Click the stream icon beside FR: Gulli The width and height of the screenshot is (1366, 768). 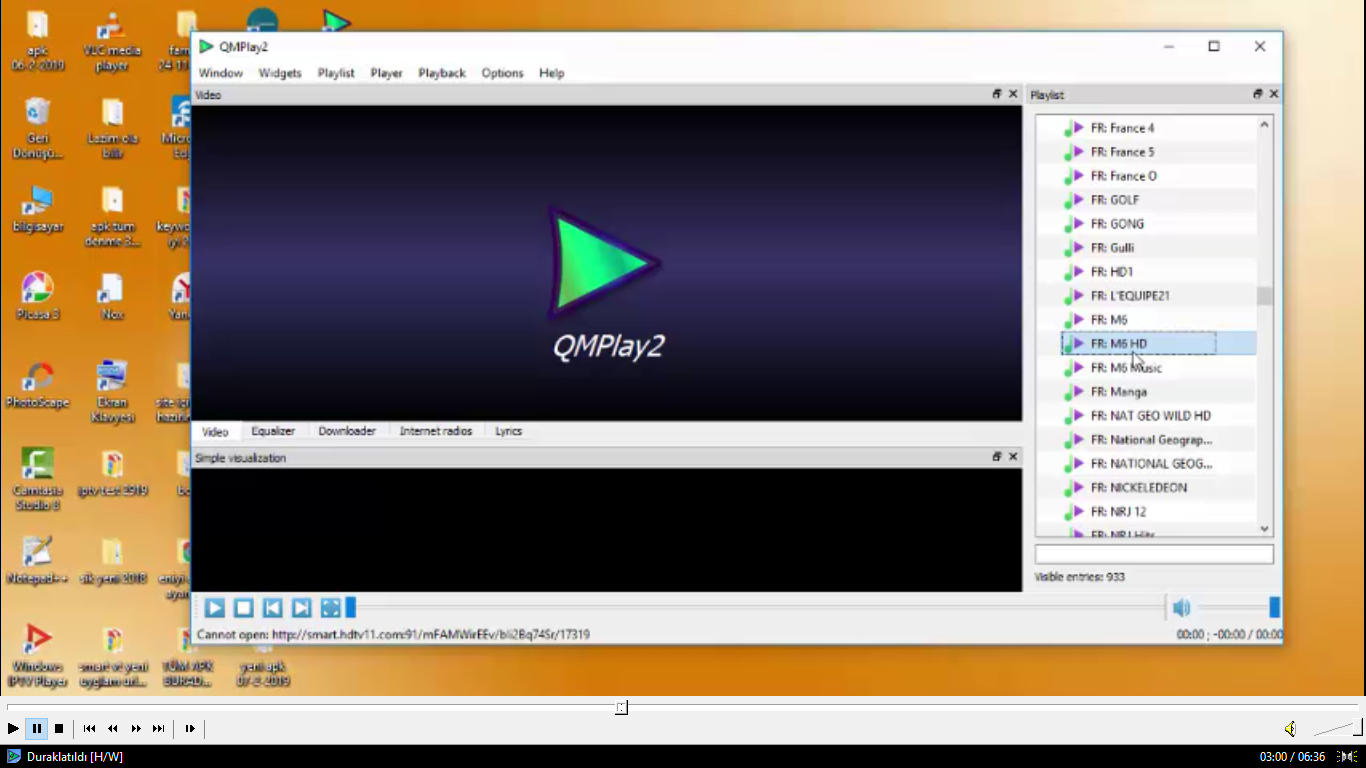click(x=1074, y=248)
